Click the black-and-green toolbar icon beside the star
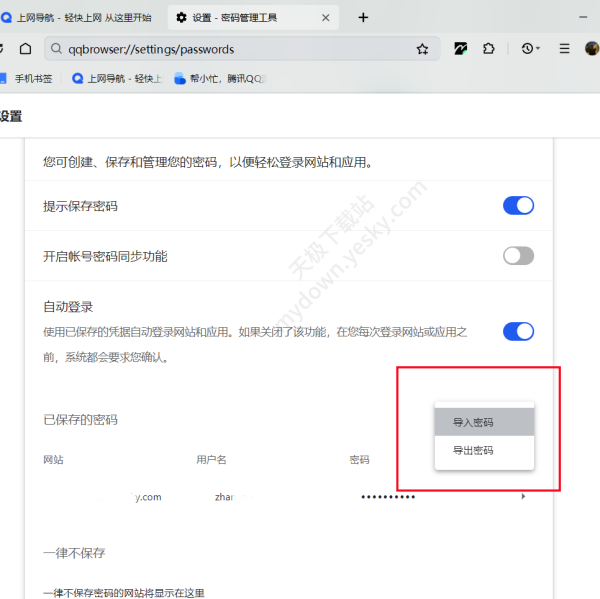The image size is (600, 599). [x=461, y=49]
